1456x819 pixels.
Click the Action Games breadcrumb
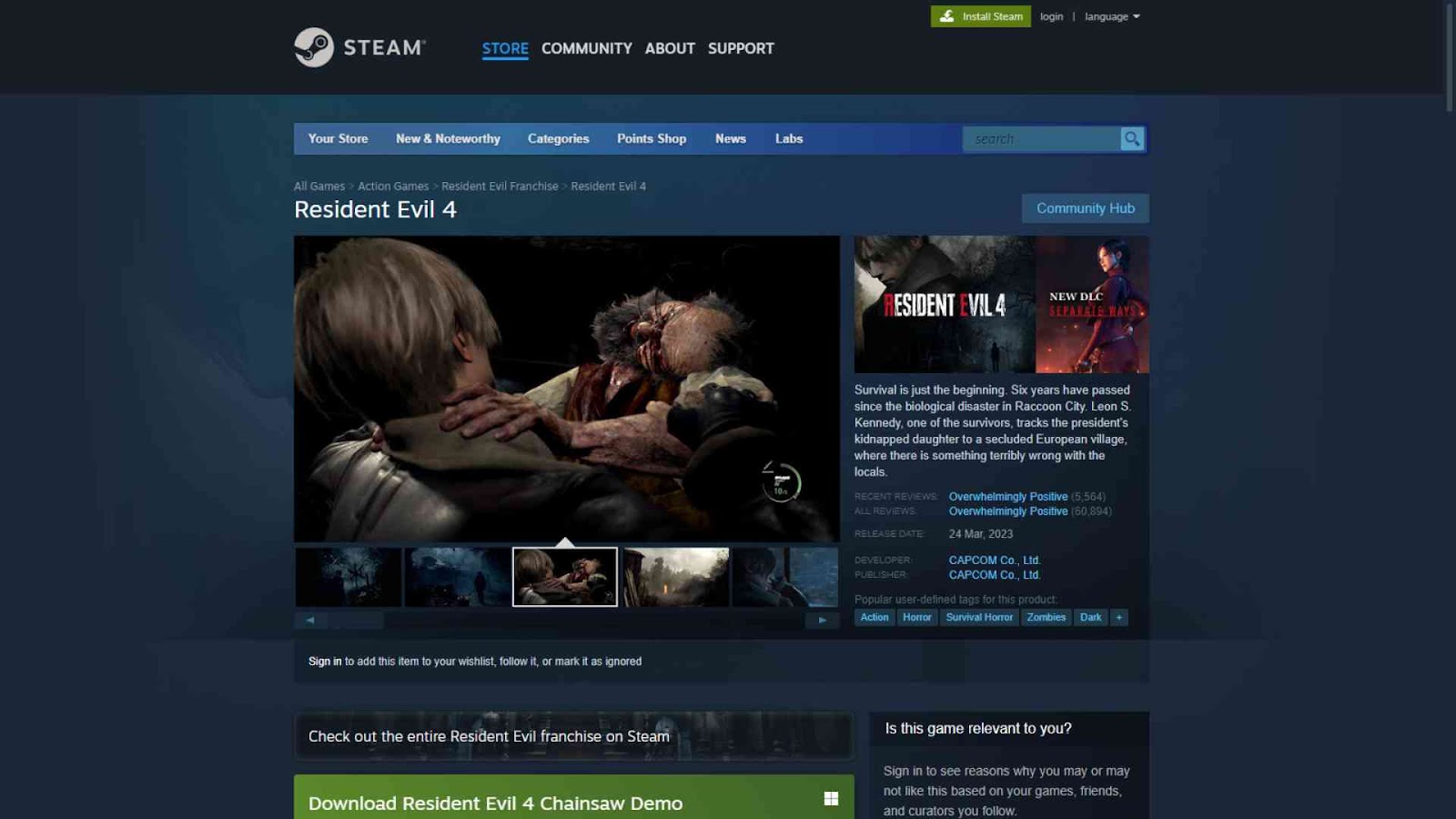click(393, 186)
